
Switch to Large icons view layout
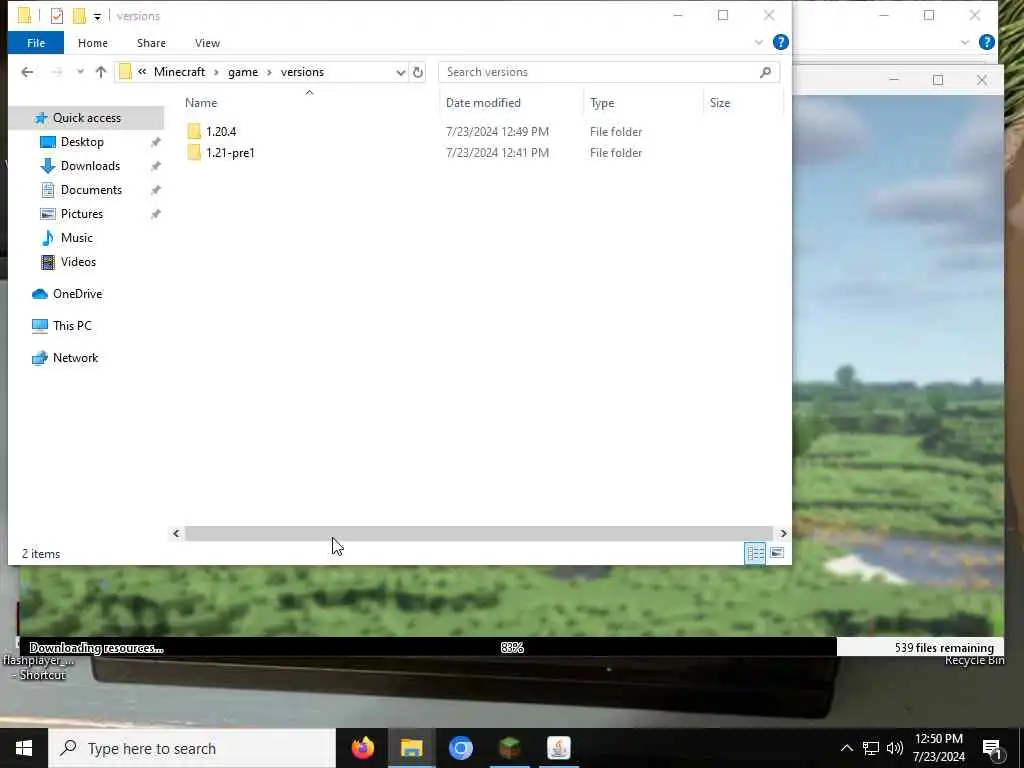(776, 553)
